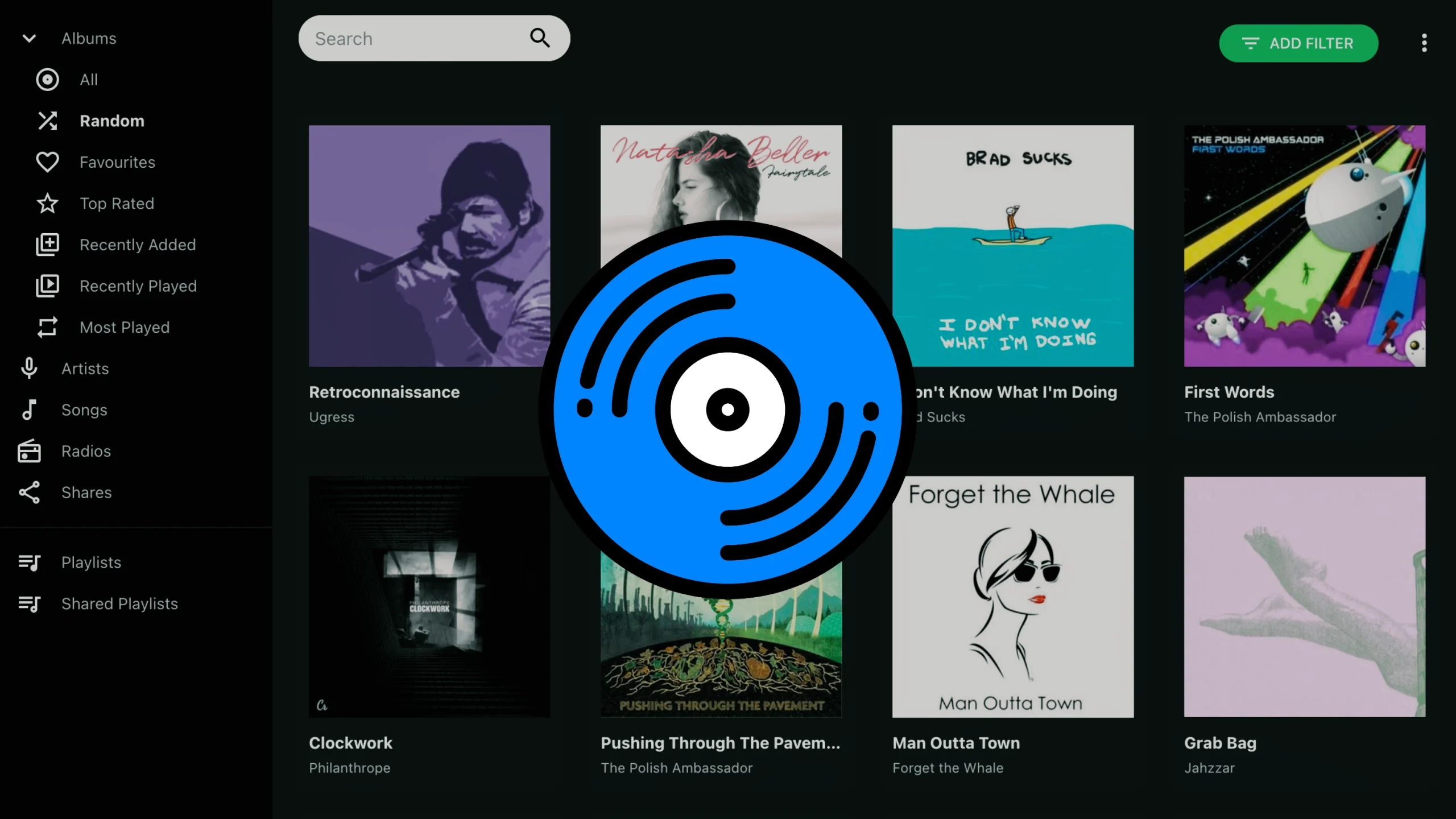This screenshot has width=1456, height=819.
Task: Open Grab Bag album cover
Action: tap(1305, 597)
